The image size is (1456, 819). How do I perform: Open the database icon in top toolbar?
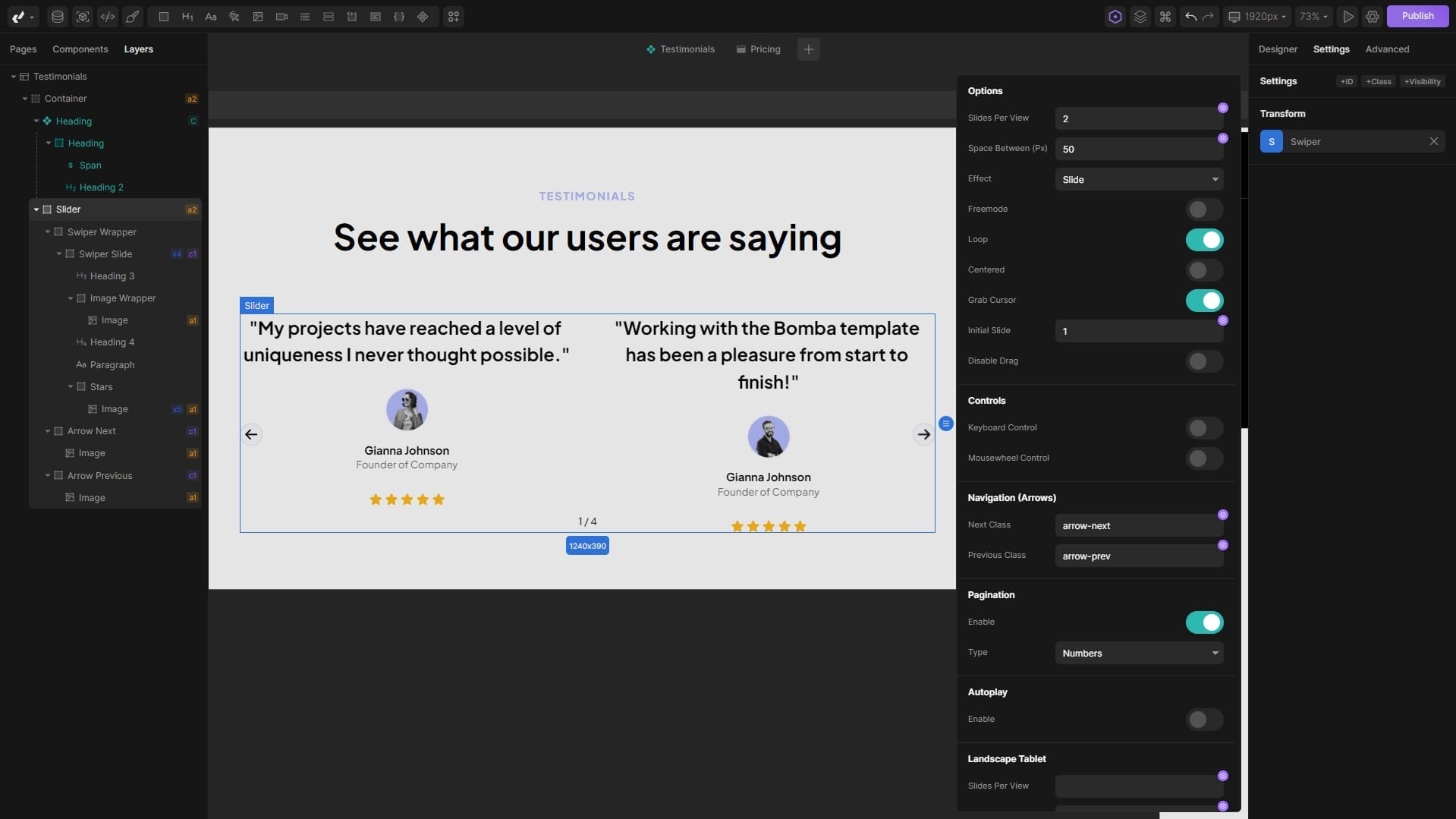(x=58, y=17)
